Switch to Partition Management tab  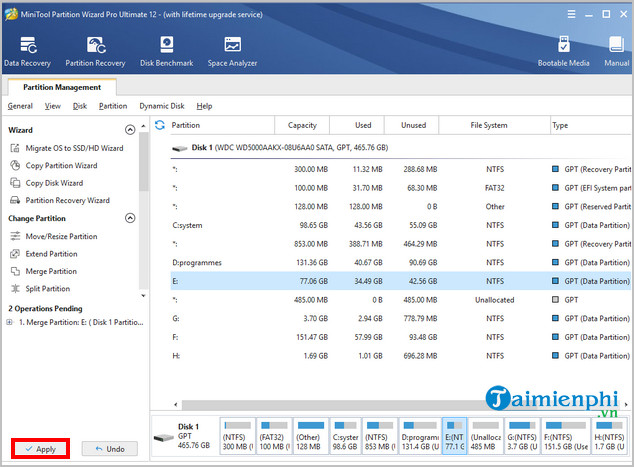tap(62, 87)
